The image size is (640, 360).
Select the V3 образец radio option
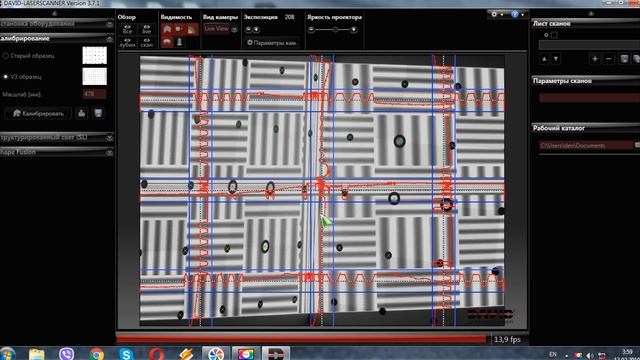point(6,76)
